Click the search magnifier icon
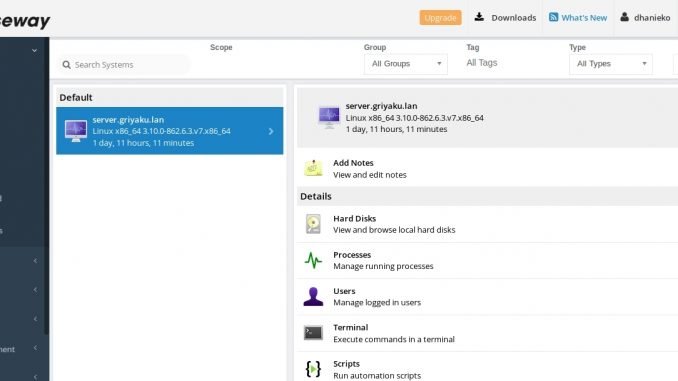The width and height of the screenshot is (678, 381). pyautogui.click(x=66, y=65)
